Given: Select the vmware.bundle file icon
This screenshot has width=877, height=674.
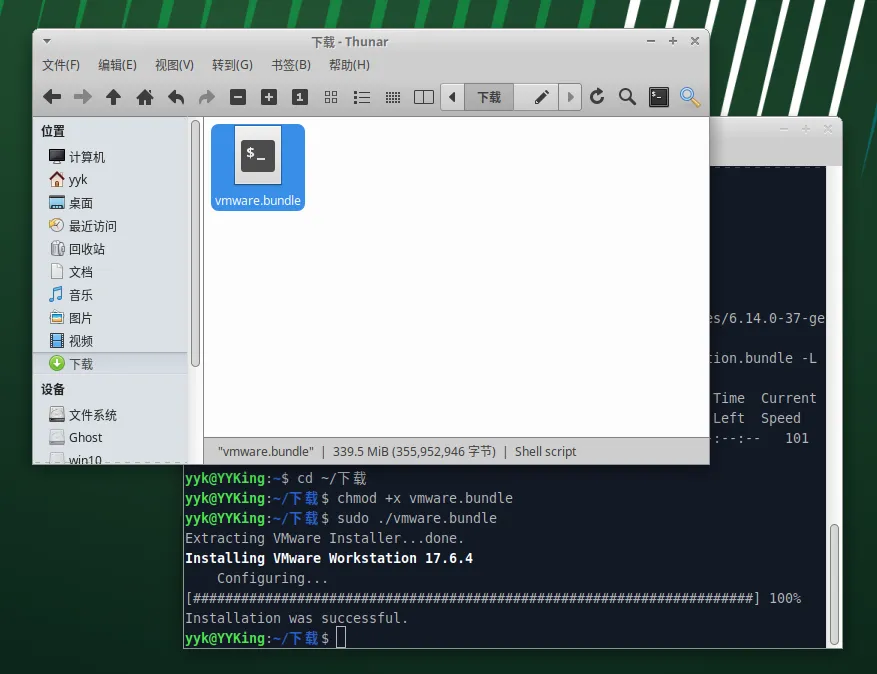Looking at the screenshot, I should pyautogui.click(x=258, y=167).
